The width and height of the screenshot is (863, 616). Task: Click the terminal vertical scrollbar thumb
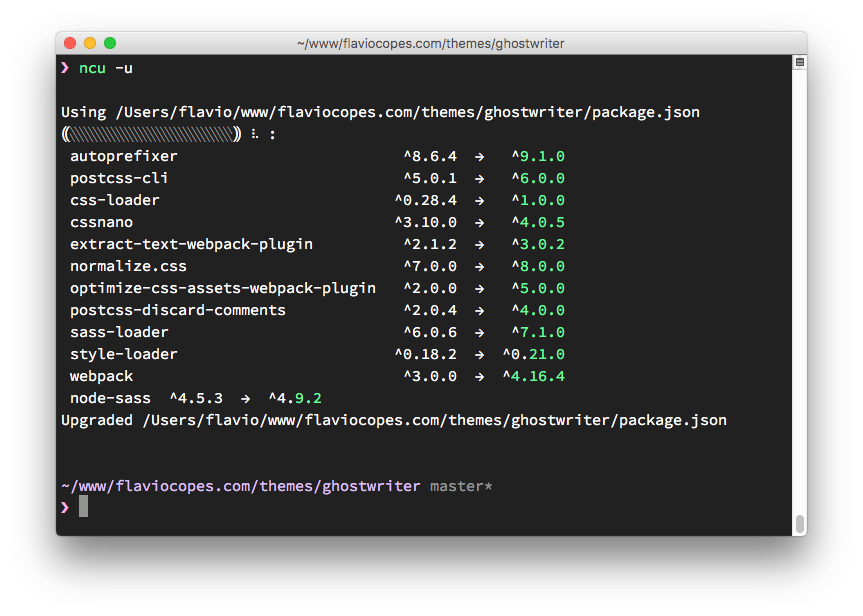800,524
